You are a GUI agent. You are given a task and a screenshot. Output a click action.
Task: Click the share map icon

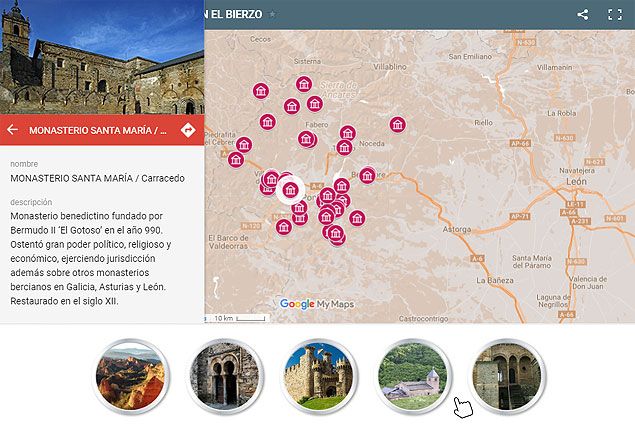click(x=583, y=14)
